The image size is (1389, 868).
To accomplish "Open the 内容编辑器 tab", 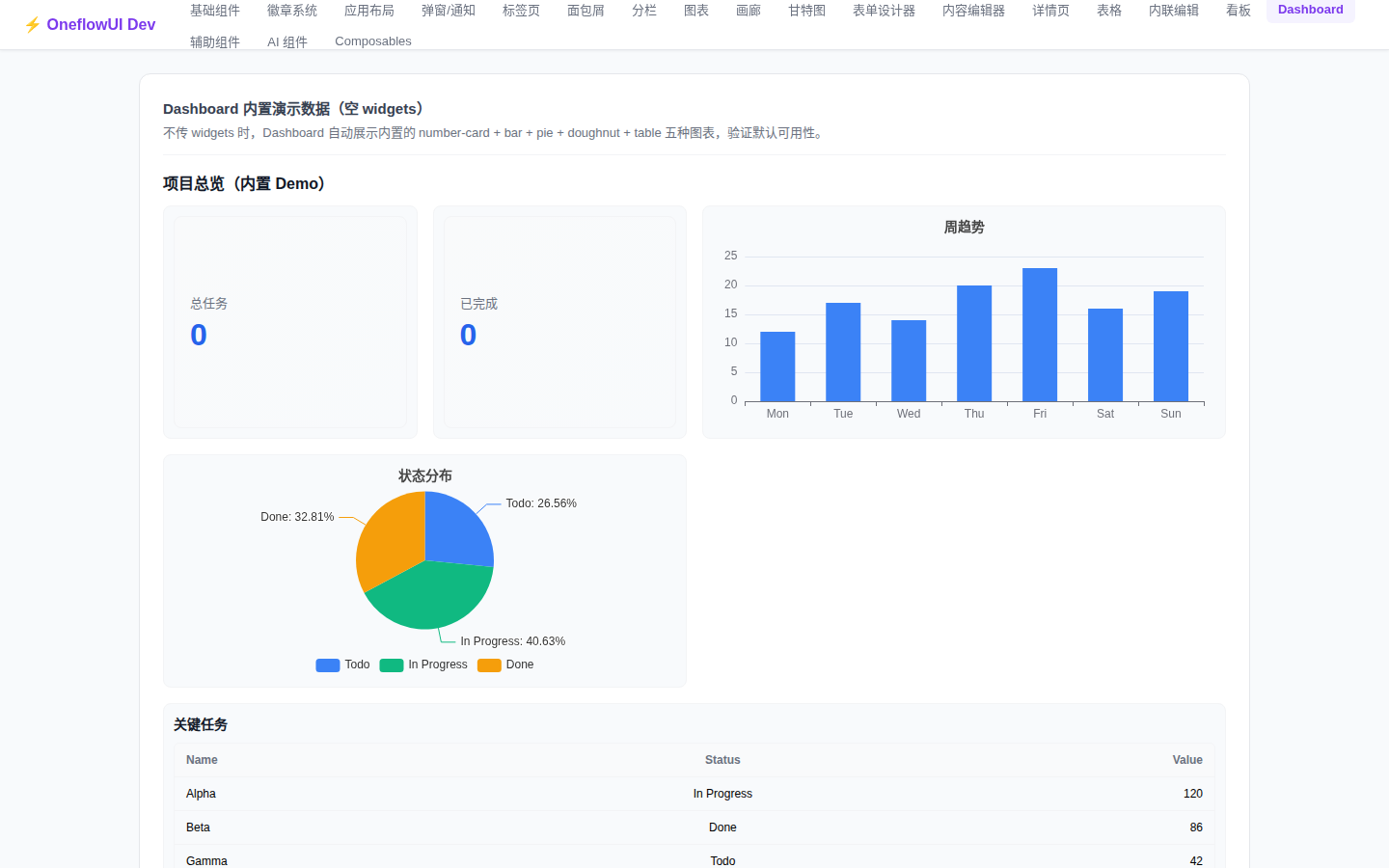I will coord(973,11).
